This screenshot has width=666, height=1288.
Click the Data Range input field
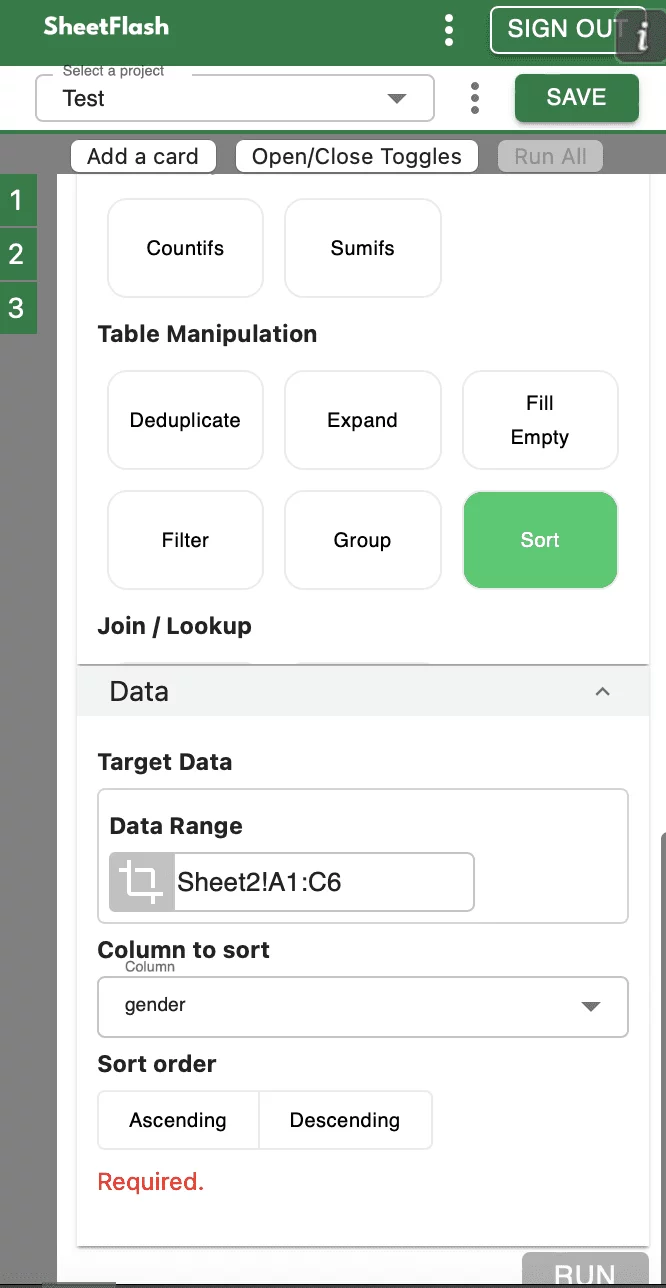323,882
